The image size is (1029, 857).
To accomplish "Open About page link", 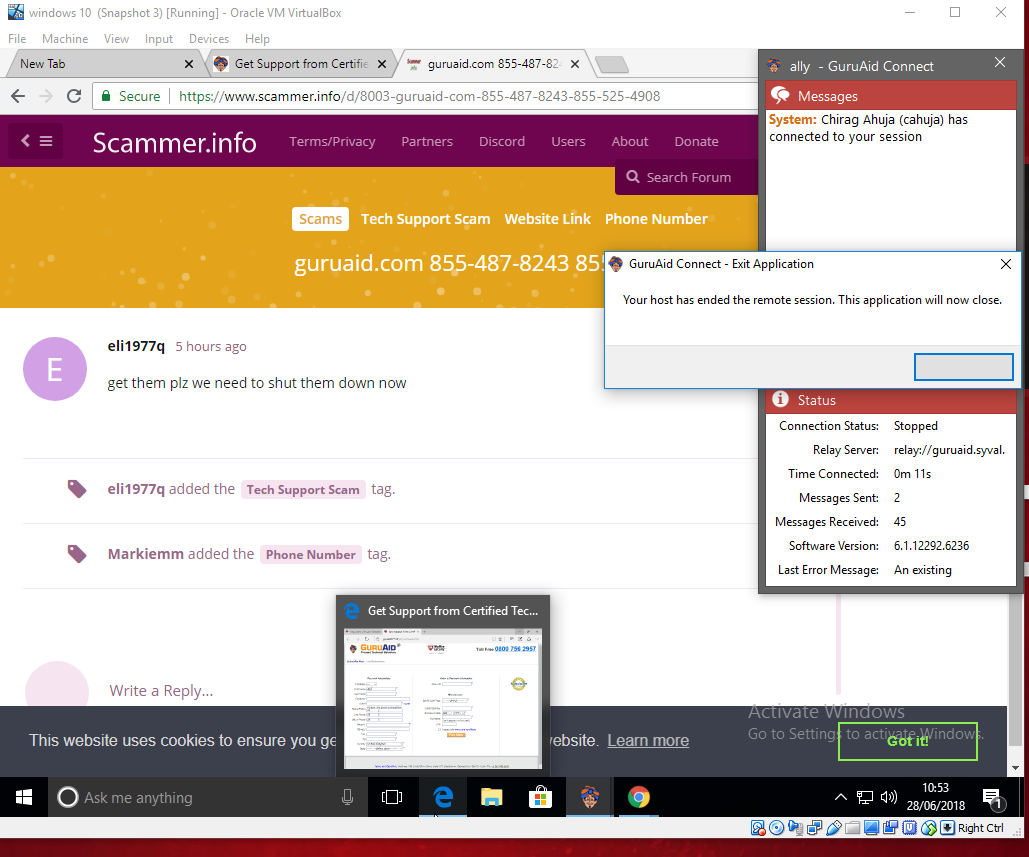I will click(629, 141).
